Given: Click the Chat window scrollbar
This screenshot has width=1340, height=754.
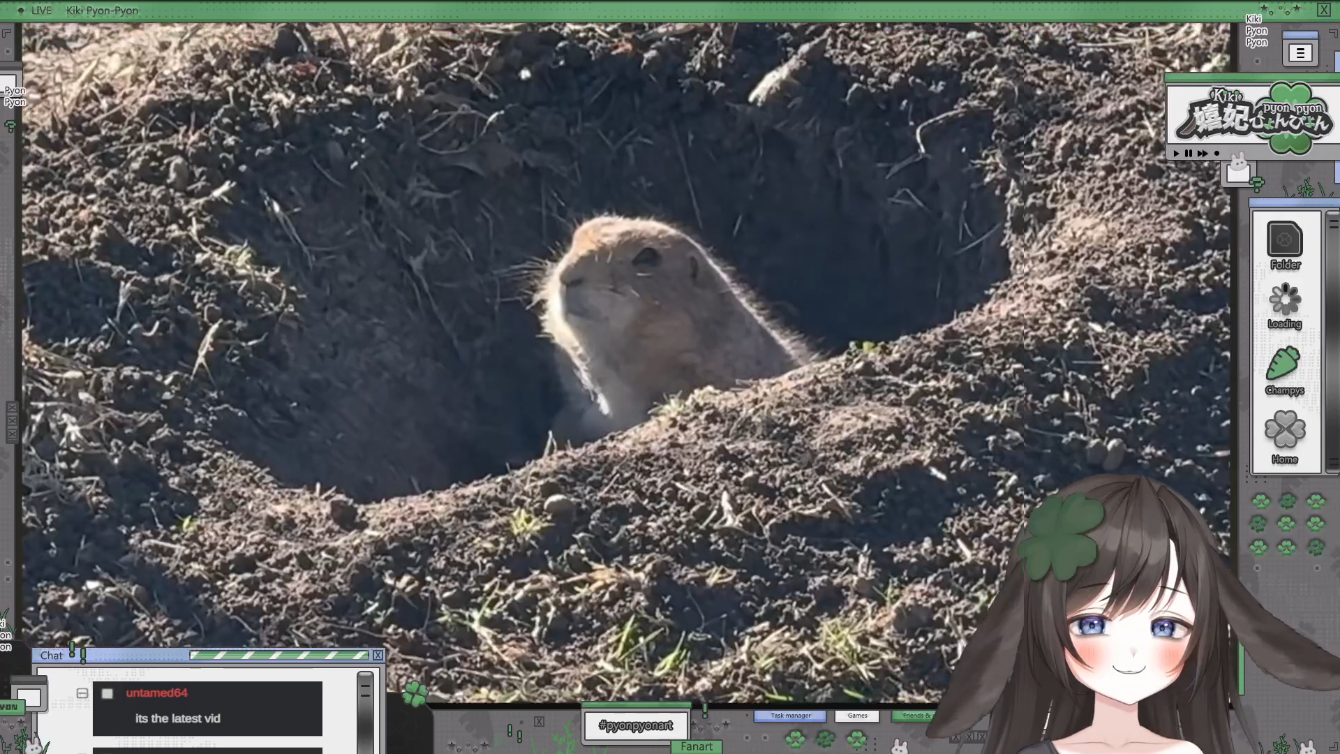Looking at the screenshot, I should pos(365,712).
